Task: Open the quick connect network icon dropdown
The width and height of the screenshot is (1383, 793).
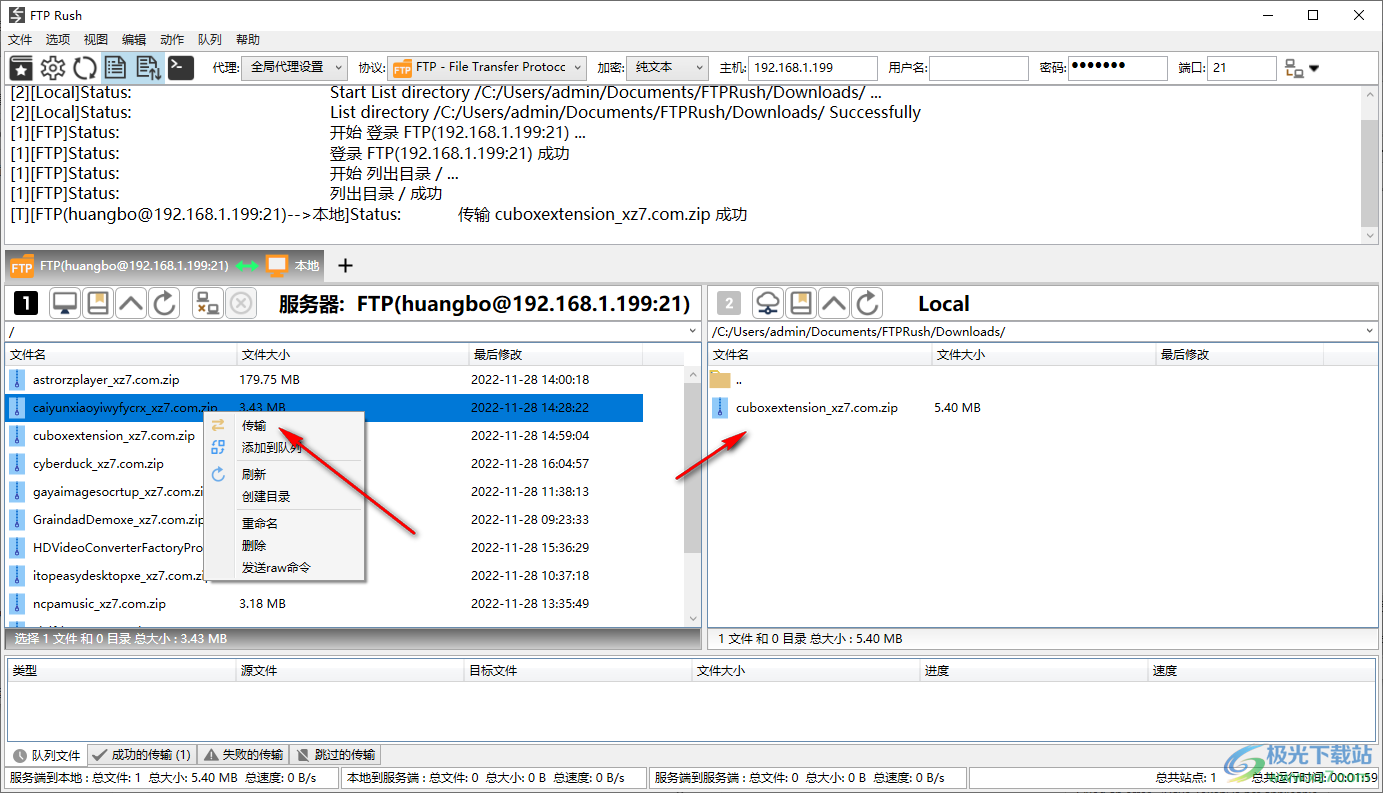Action: pos(1301,68)
